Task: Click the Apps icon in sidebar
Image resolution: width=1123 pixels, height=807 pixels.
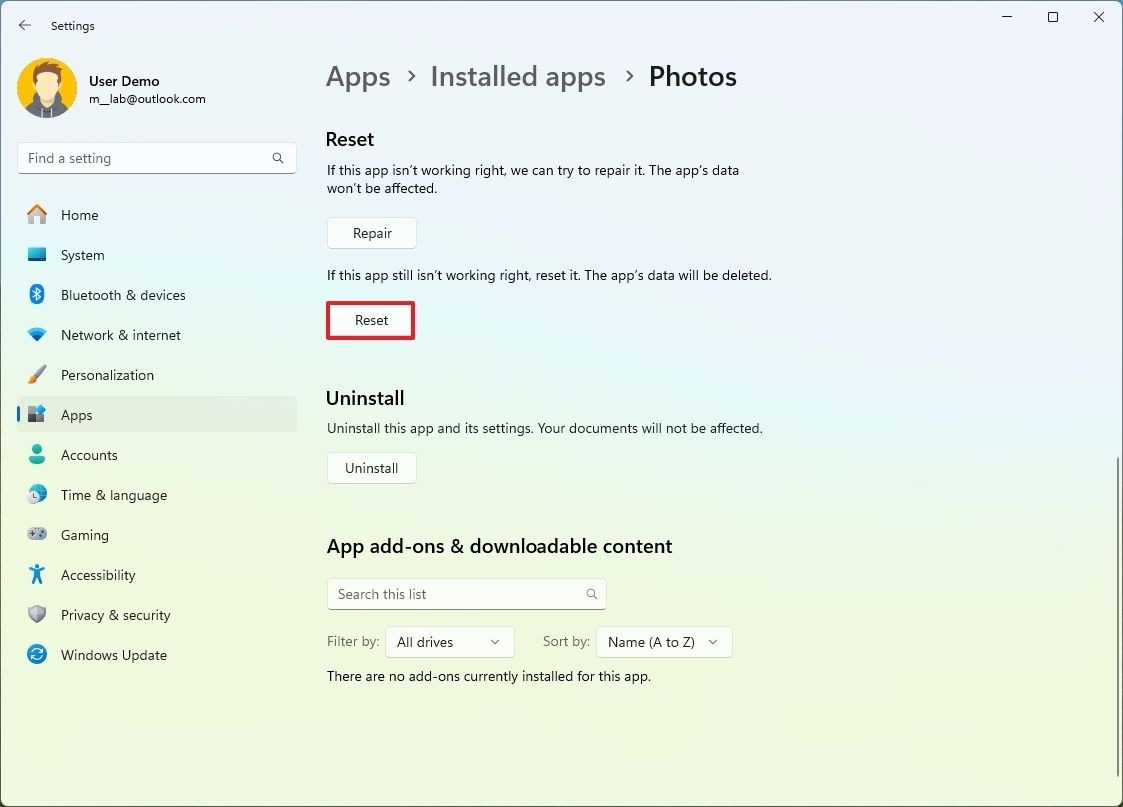Action: [x=37, y=414]
